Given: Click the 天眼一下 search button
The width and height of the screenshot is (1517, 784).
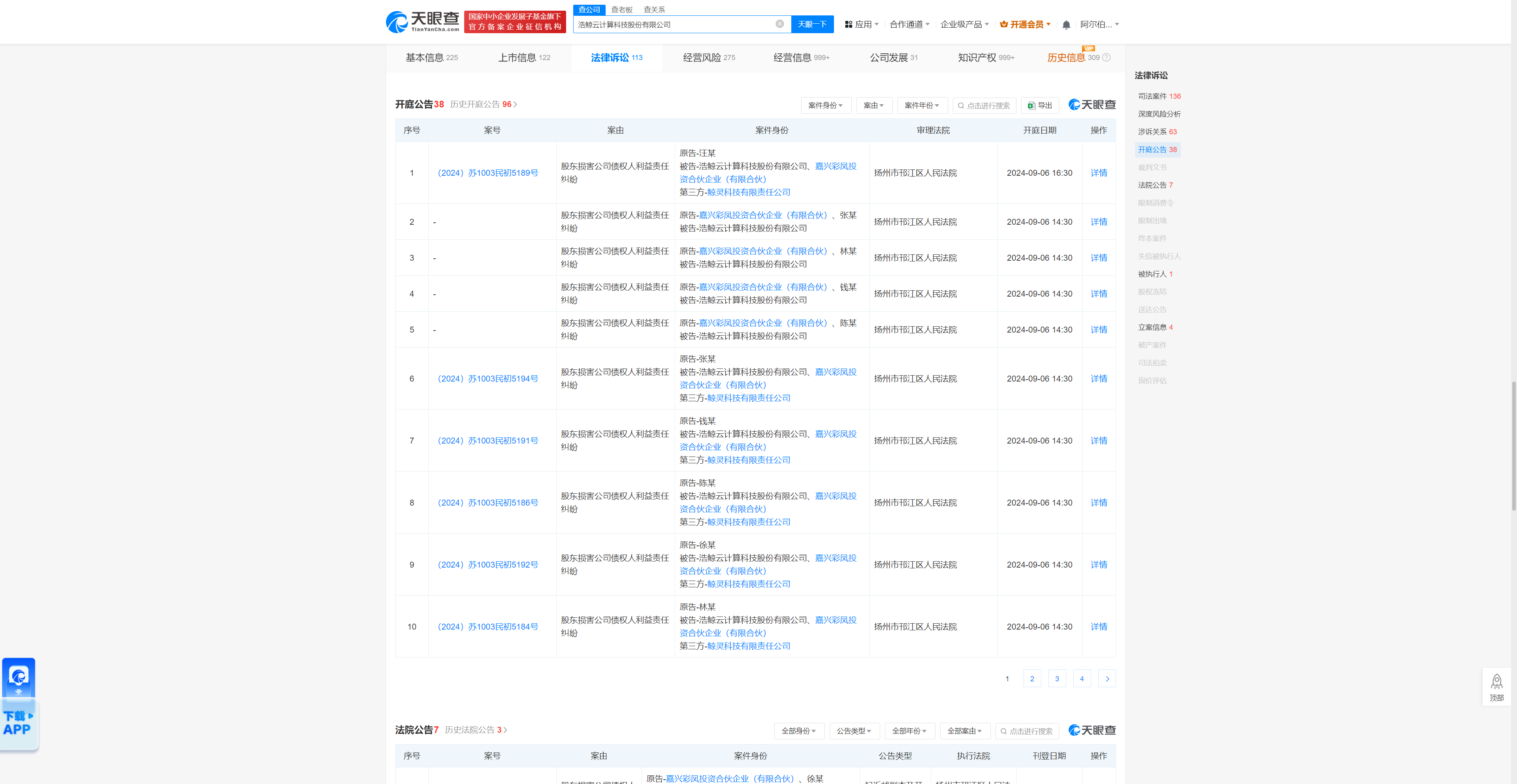Looking at the screenshot, I should click(x=813, y=24).
